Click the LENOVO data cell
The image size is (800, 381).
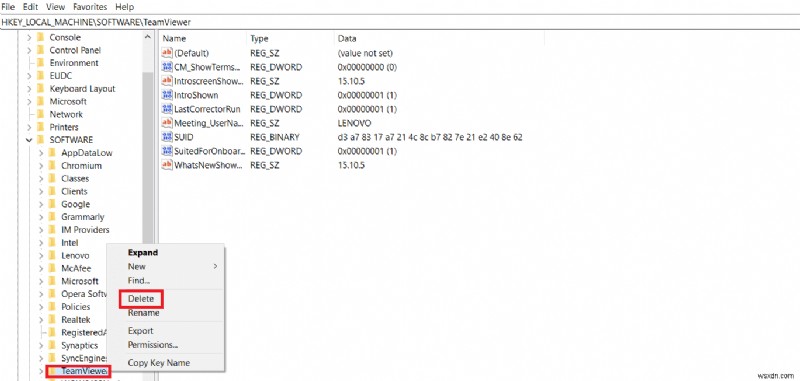[354, 123]
